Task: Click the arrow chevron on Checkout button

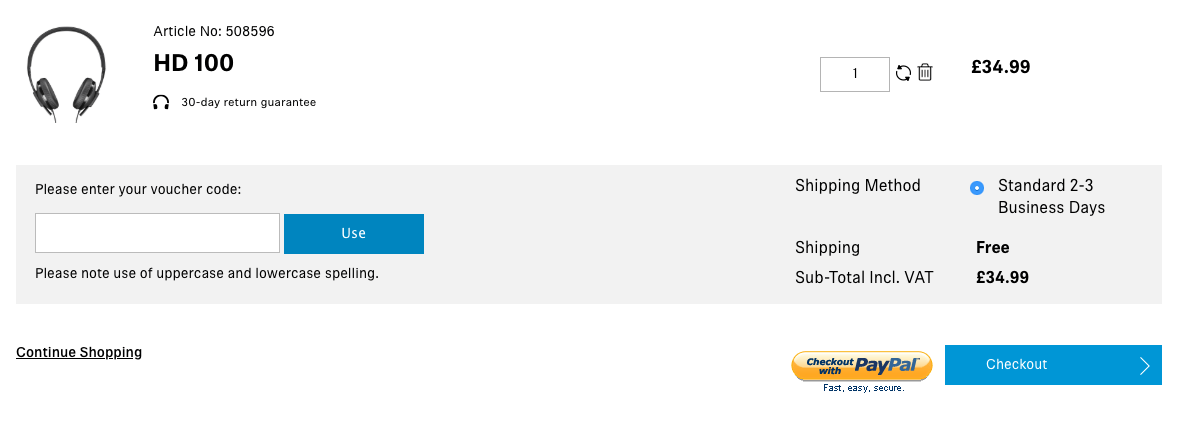Action: pyautogui.click(x=1145, y=365)
